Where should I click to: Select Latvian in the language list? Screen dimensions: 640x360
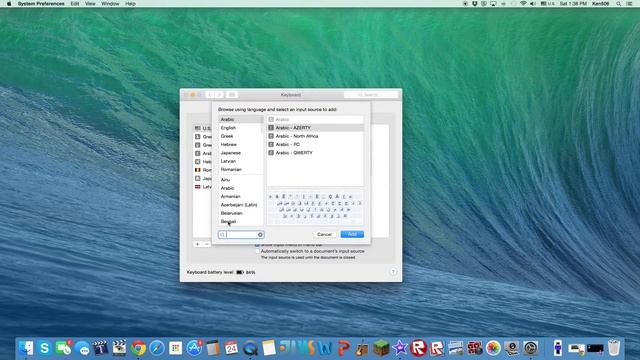pos(241,161)
